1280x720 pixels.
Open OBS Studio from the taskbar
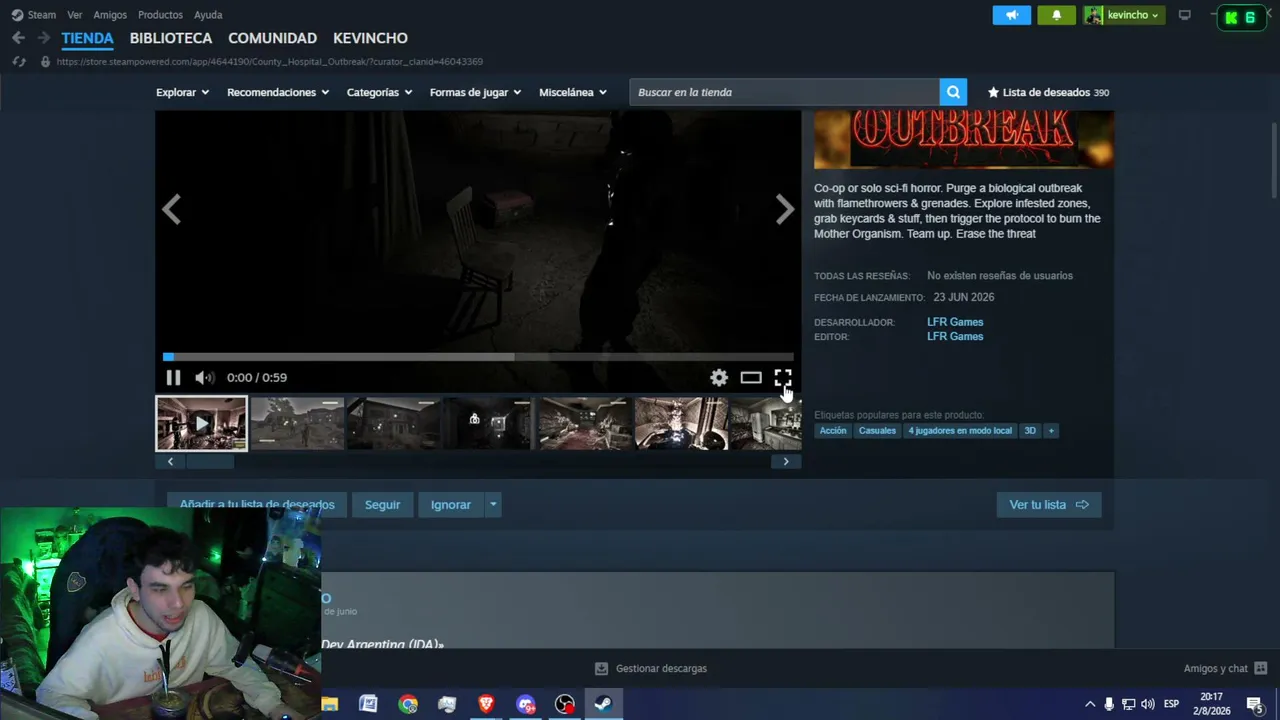coord(565,704)
